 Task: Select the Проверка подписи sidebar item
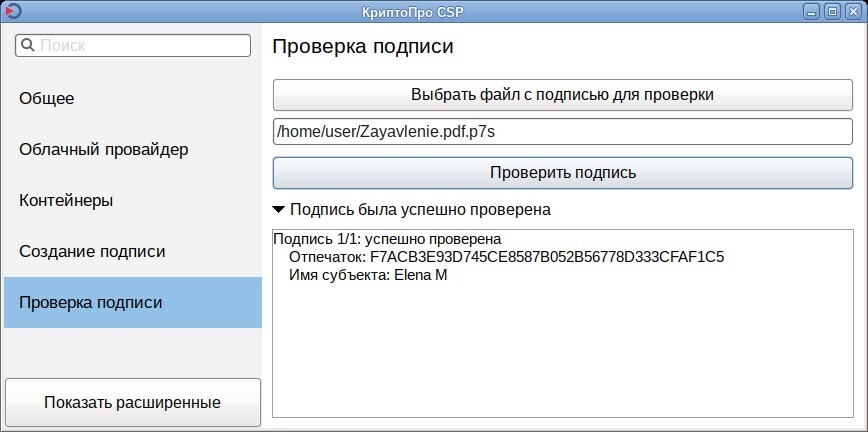click(x=133, y=302)
